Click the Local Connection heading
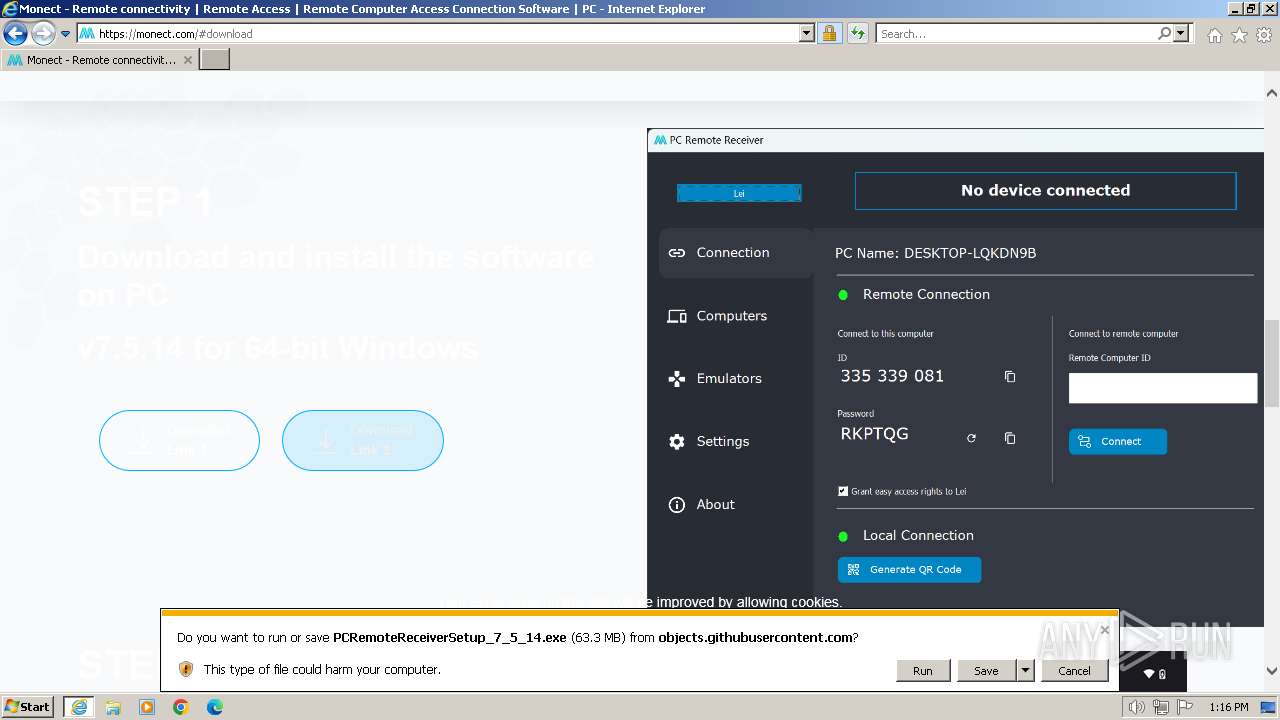 [x=918, y=536]
